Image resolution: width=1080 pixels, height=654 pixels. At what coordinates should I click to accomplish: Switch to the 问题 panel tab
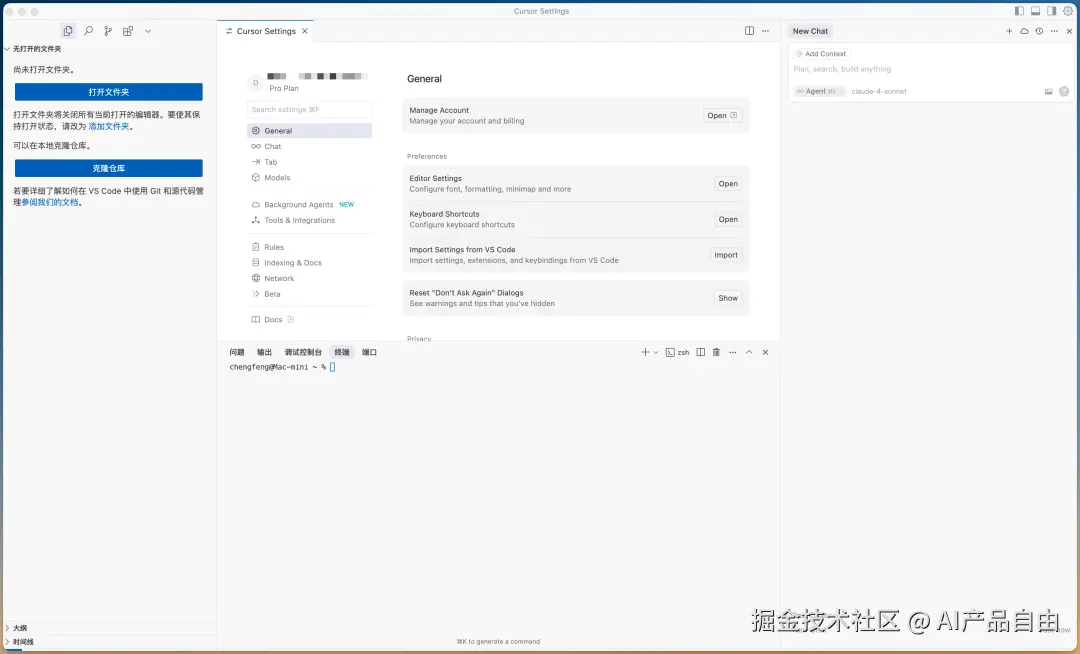pyautogui.click(x=237, y=352)
